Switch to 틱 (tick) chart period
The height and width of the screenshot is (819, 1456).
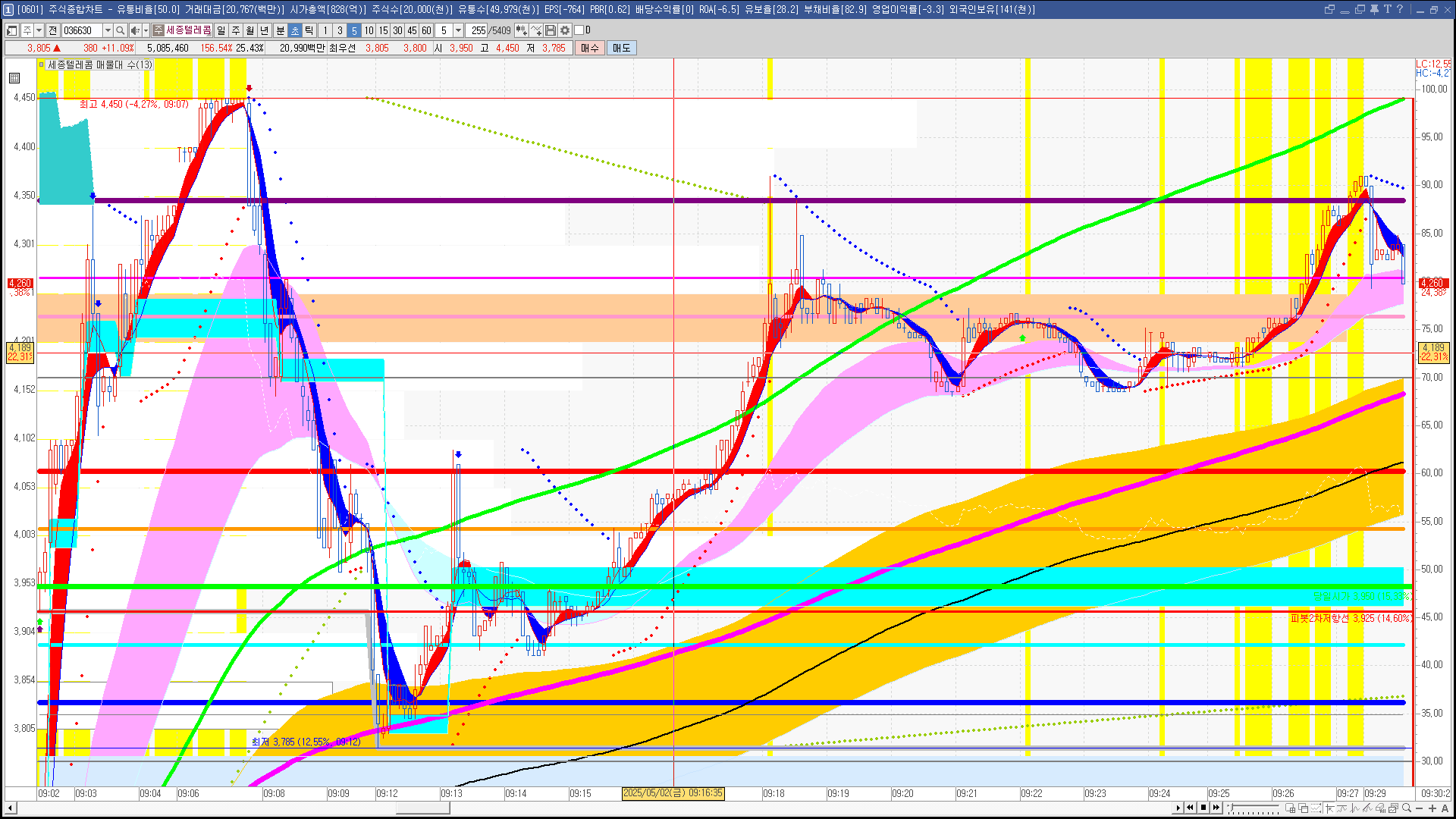(x=309, y=30)
